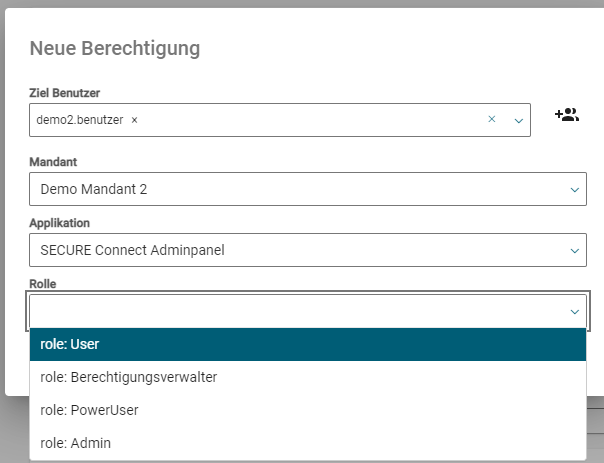Click the 'Demo Mandant 2' selection
Viewport: 604px width, 463px height.
[x=93, y=189]
